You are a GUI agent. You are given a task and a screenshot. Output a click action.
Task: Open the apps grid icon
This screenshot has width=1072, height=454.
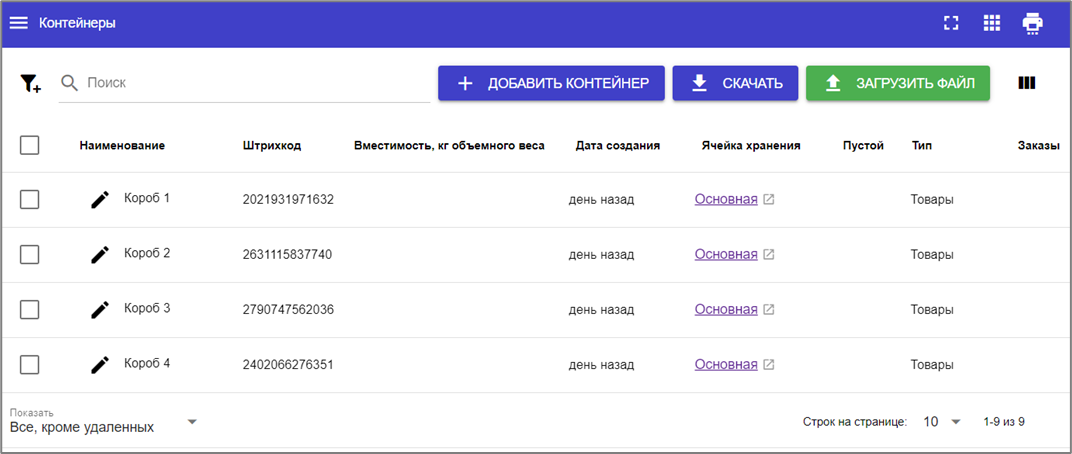coord(992,23)
